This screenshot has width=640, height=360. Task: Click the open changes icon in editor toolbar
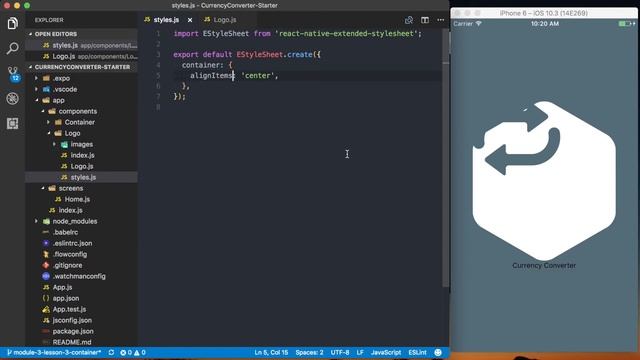409,20
